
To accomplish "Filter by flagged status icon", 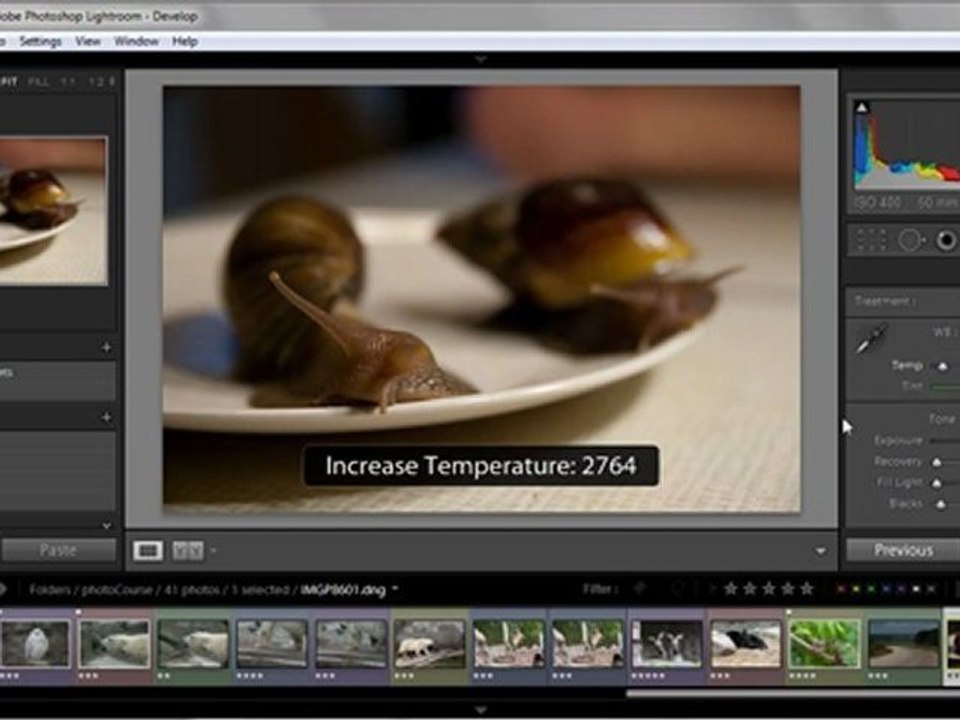I will click(640, 589).
